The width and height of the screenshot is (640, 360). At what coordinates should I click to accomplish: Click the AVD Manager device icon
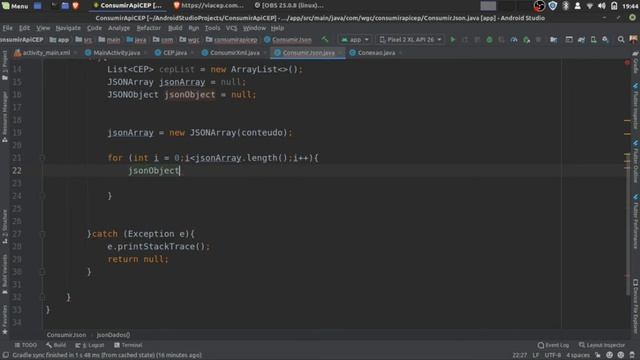593,40
